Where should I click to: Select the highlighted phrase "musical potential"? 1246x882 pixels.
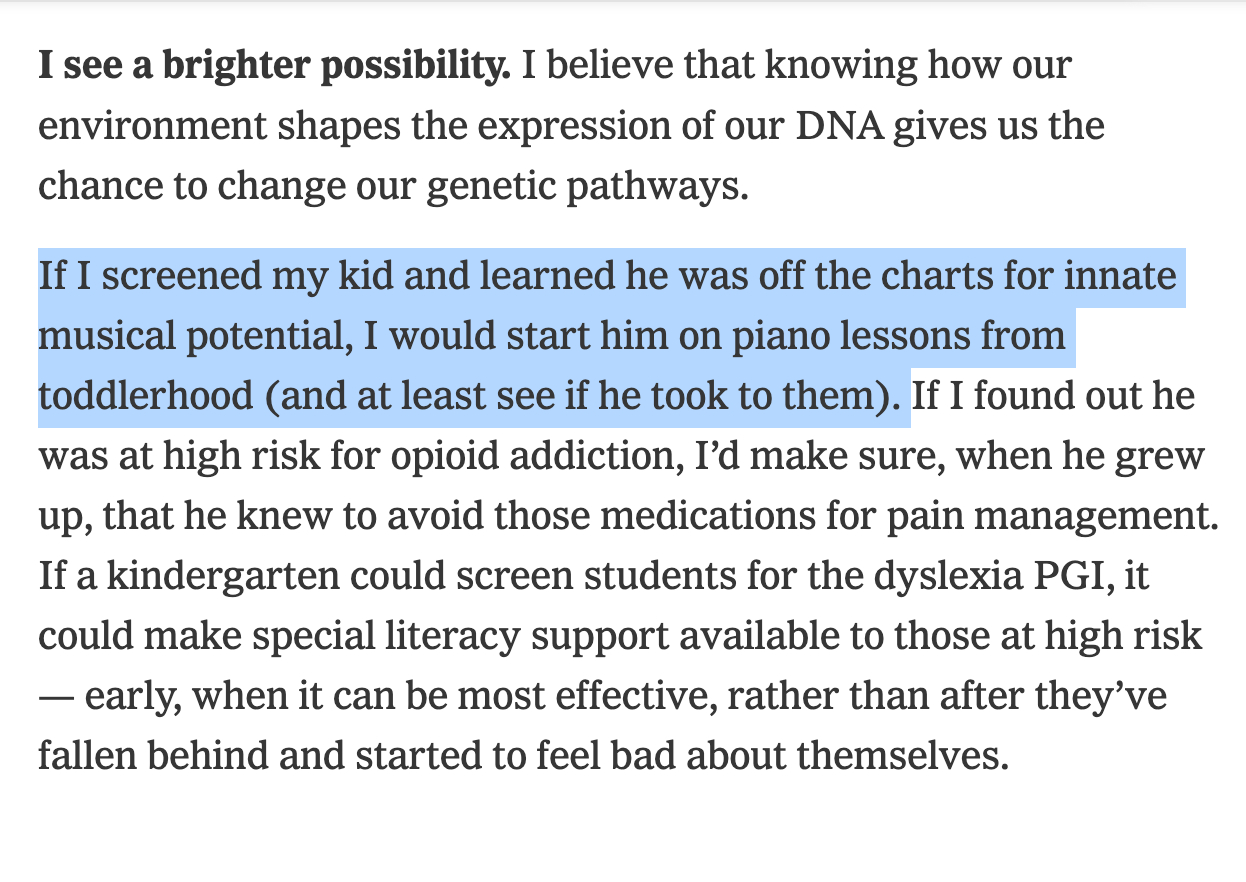click(x=192, y=335)
